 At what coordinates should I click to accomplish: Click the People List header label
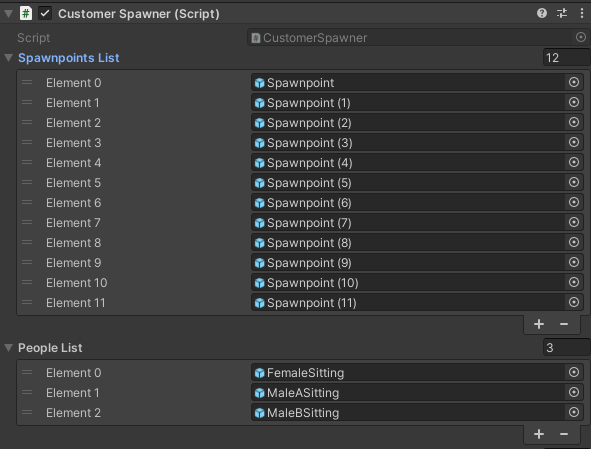pos(50,348)
